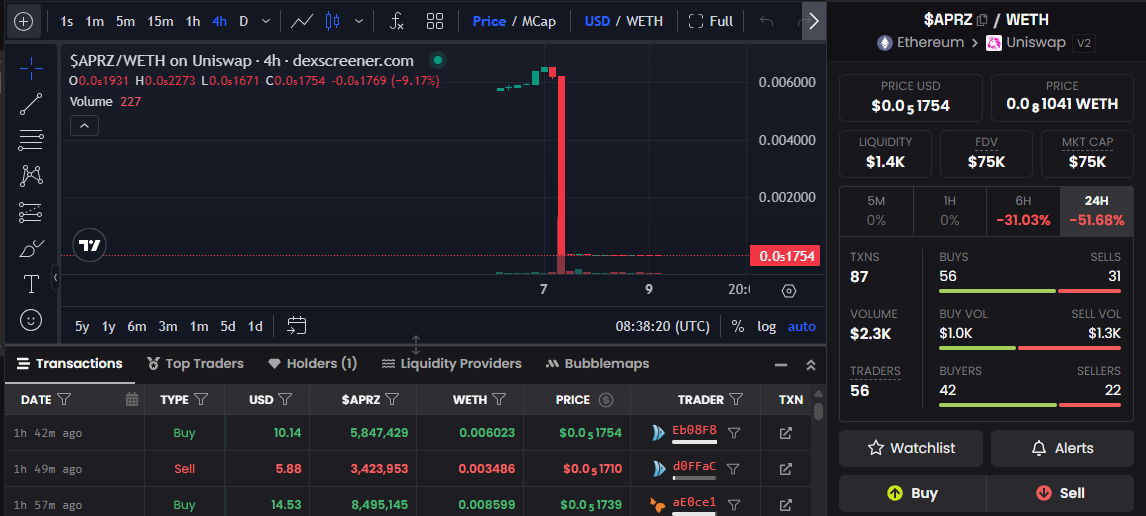Expand transactions panel with double chevron
The width and height of the screenshot is (1146, 516).
point(811,365)
